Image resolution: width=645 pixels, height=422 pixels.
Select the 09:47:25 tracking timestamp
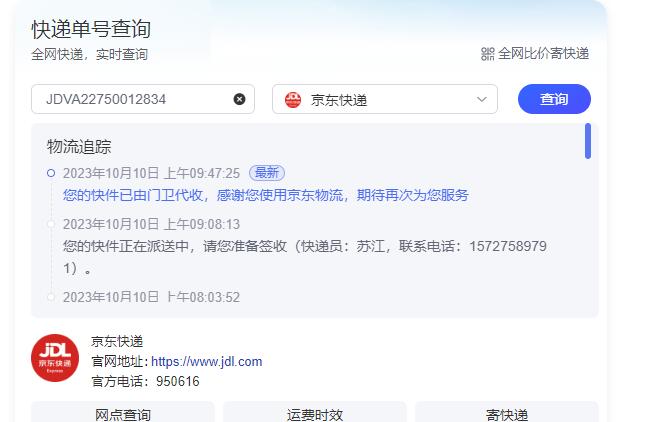[151, 173]
